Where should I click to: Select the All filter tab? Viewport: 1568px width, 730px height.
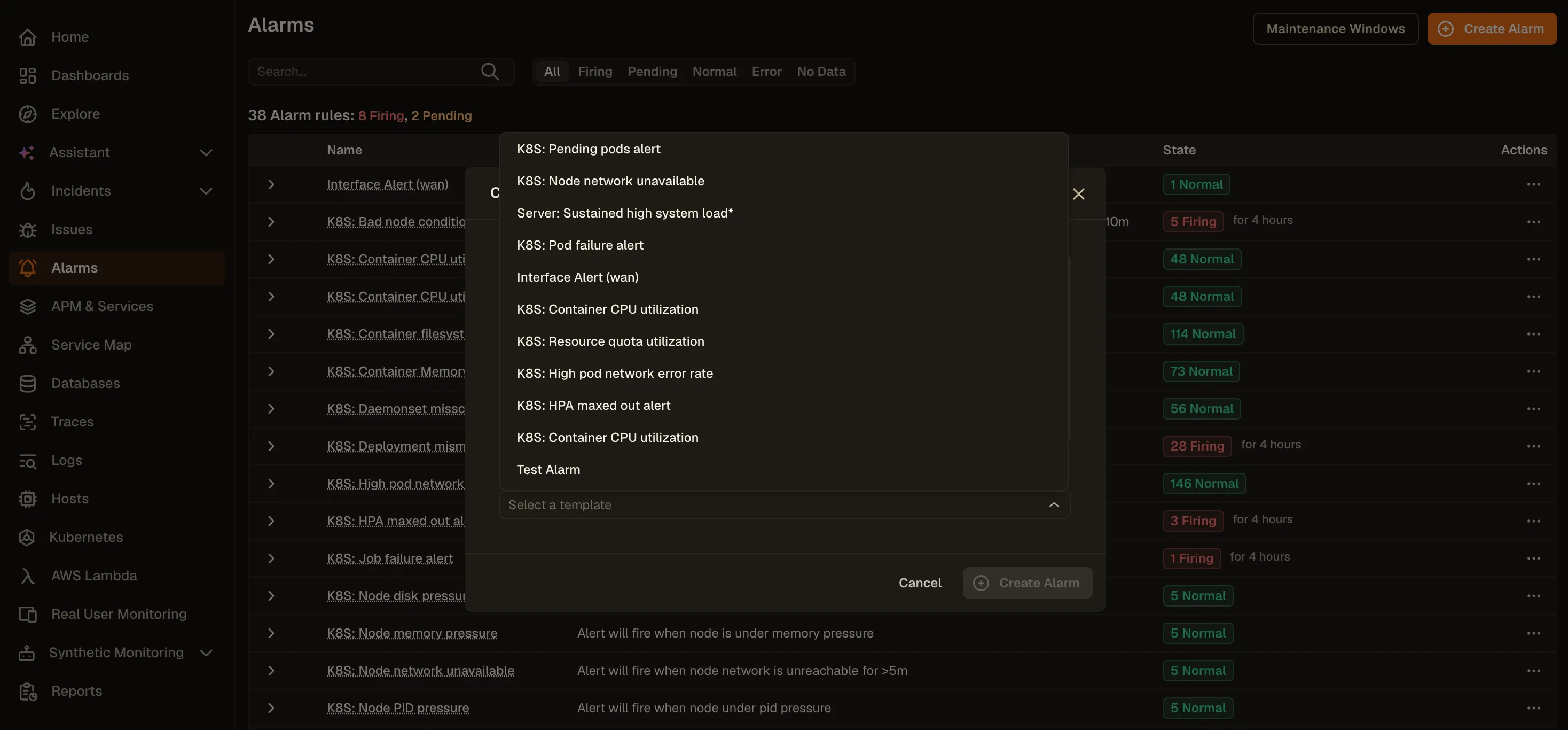pyautogui.click(x=552, y=71)
